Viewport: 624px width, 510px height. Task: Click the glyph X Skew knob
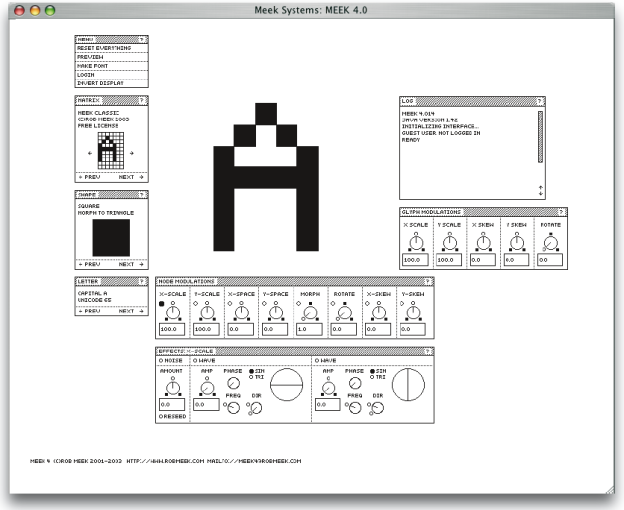pyautogui.click(x=484, y=243)
